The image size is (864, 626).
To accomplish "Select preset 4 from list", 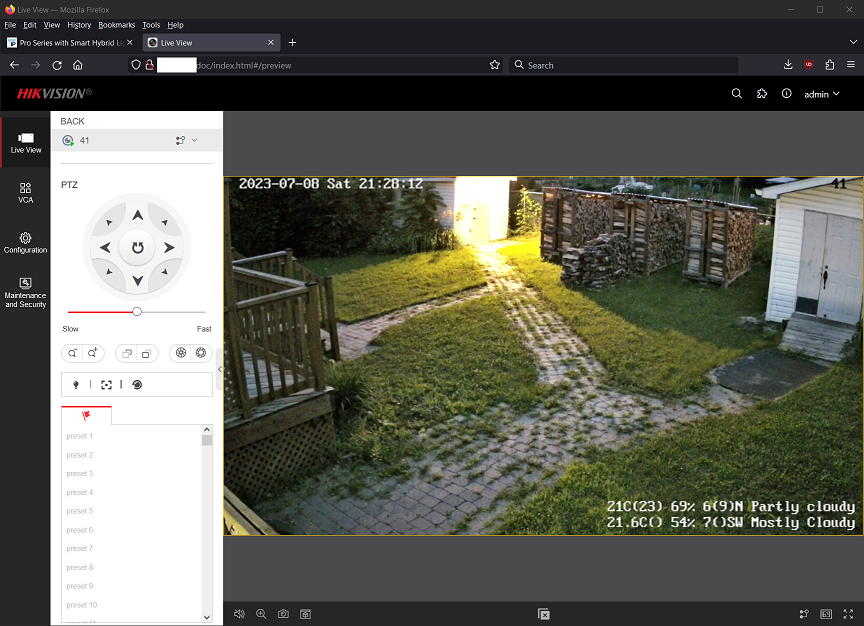I will click(x=80, y=492).
